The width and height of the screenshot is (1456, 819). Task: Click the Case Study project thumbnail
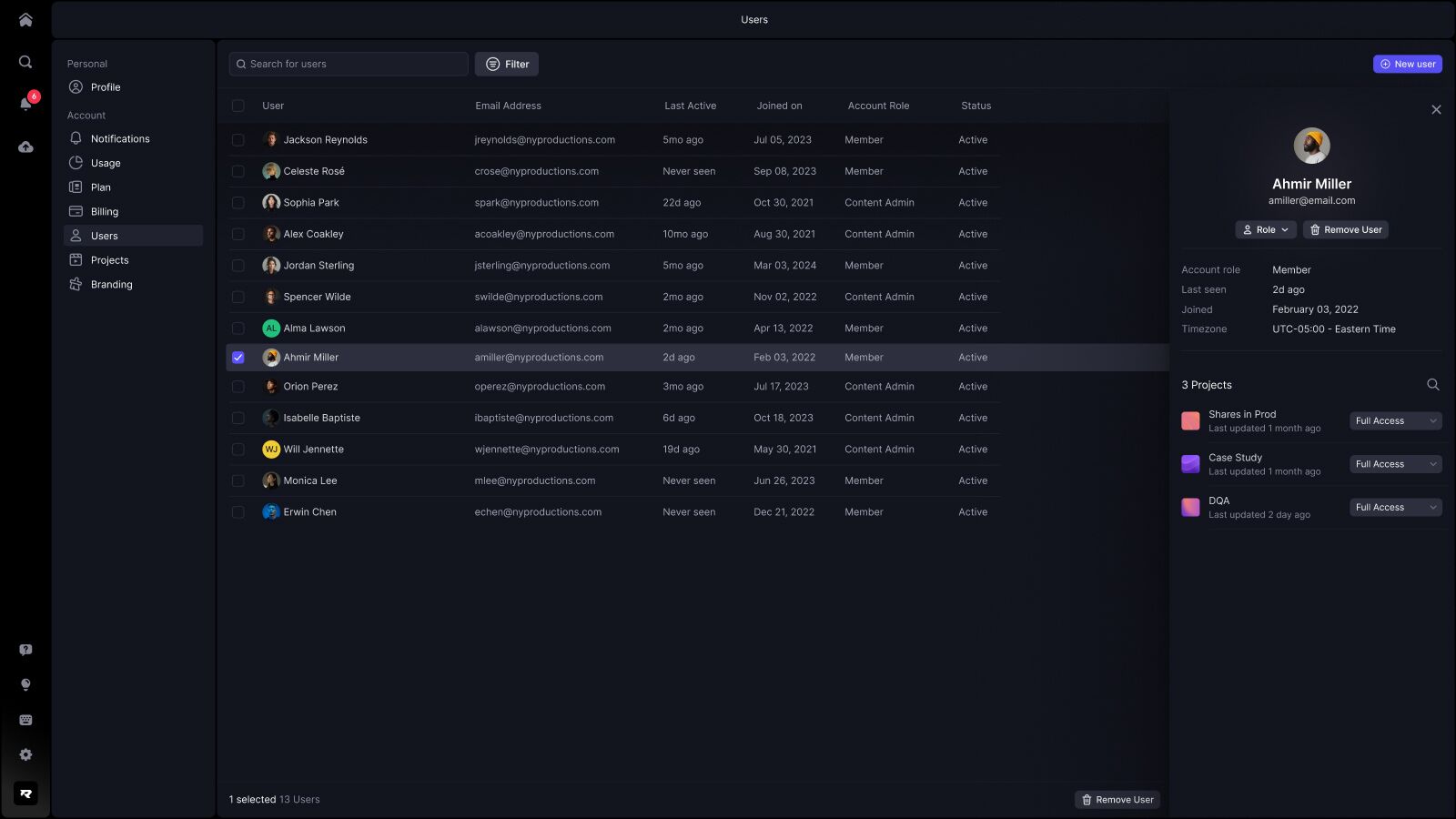pyautogui.click(x=1190, y=464)
